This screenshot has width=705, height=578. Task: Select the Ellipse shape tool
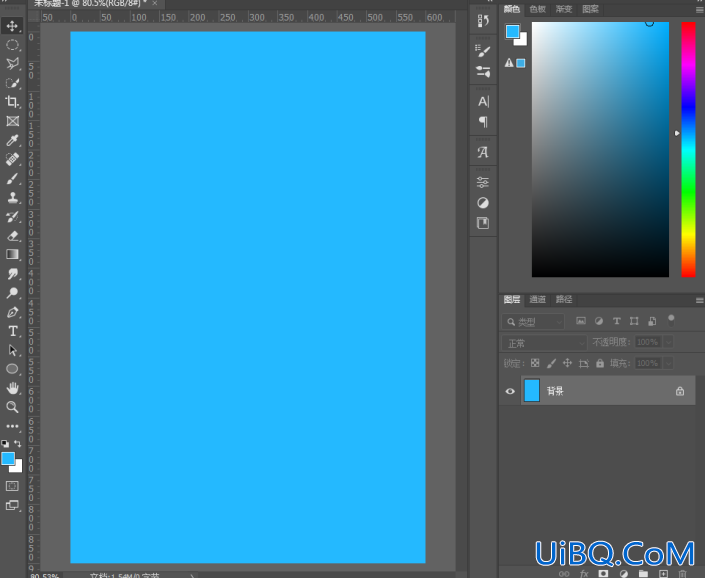coord(12,369)
